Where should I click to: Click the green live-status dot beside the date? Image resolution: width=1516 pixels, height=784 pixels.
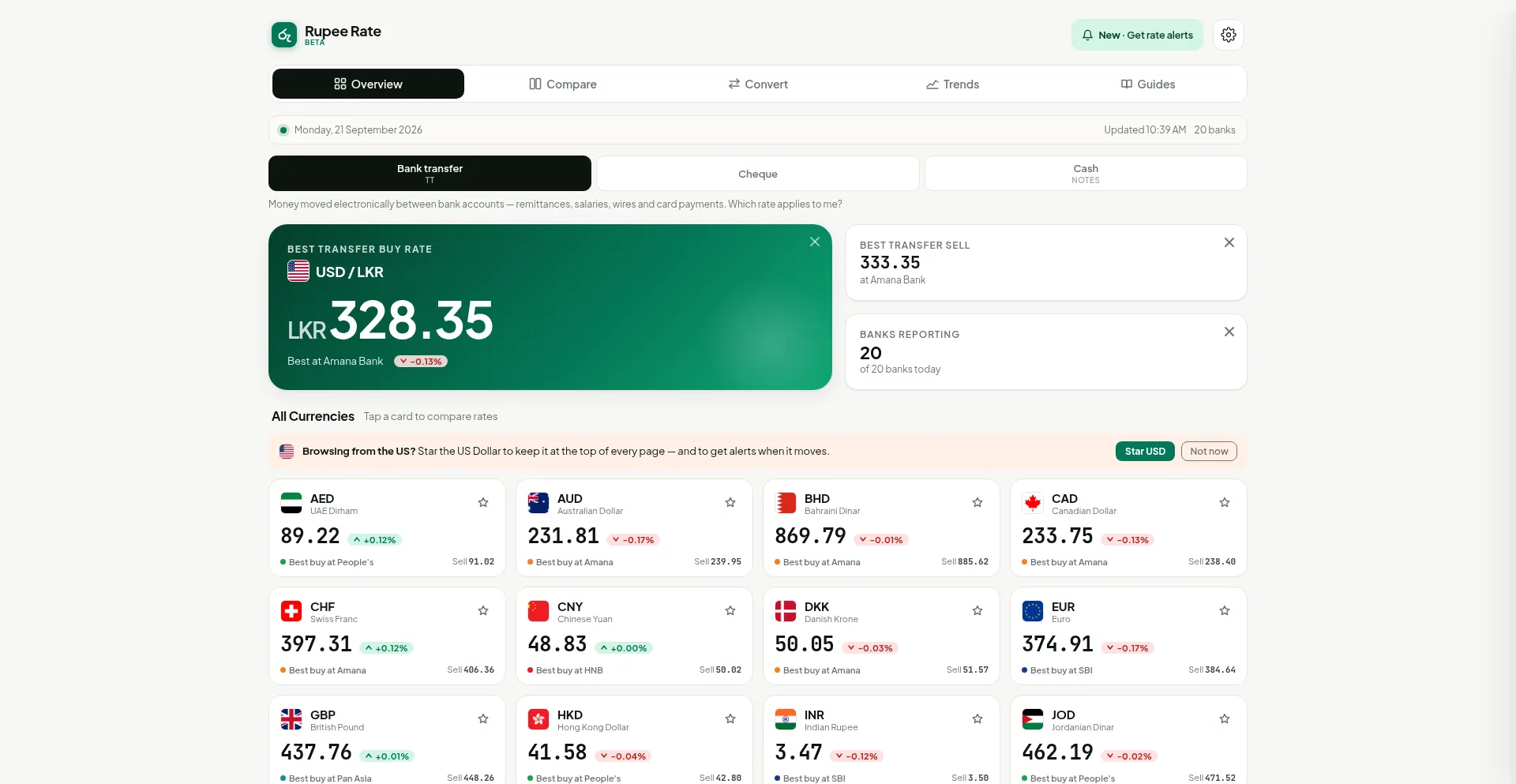[283, 130]
